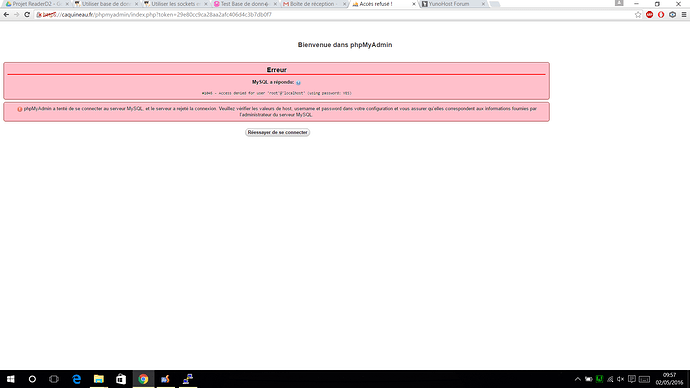Click the Bienvenue dans phpMyAdmin heading
This screenshot has width=690, height=388.
[345, 45]
